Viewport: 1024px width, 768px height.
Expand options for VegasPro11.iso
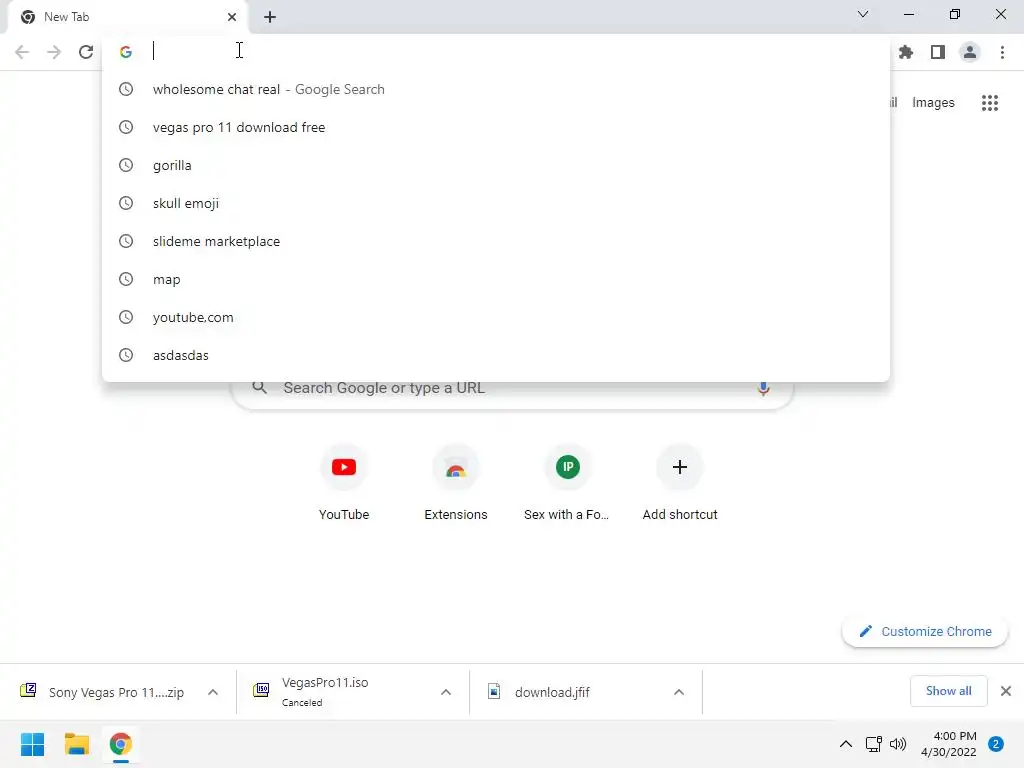pyautogui.click(x=446, y=692)
